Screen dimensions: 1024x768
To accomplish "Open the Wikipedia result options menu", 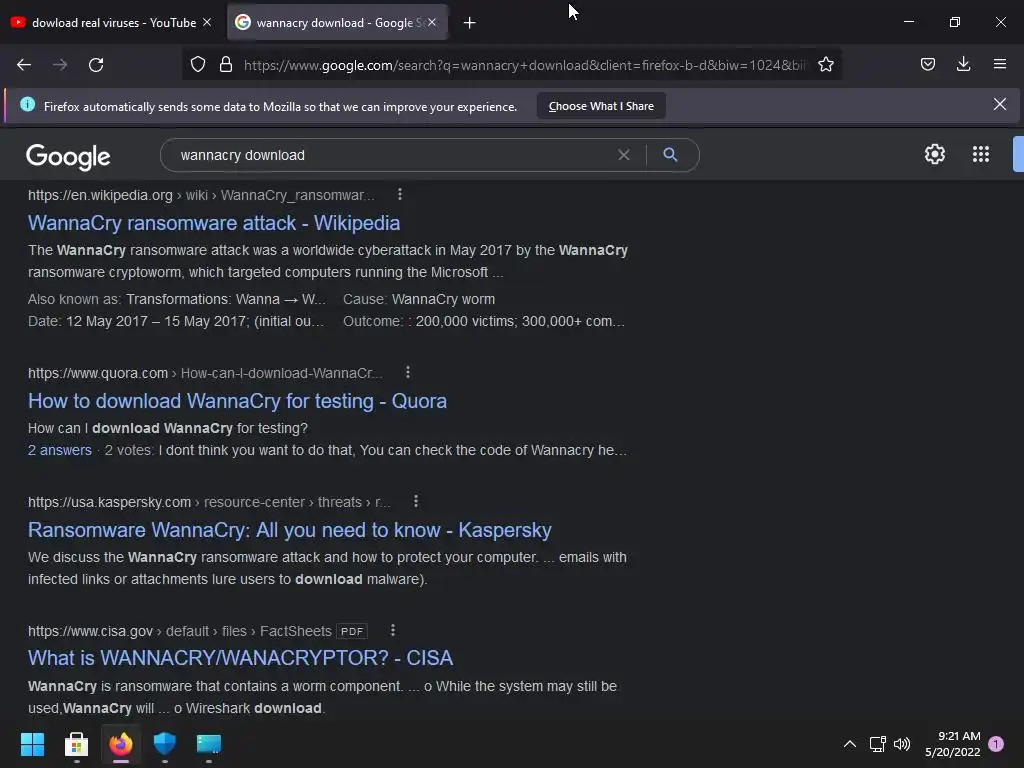I will click(x=400, y=195).
